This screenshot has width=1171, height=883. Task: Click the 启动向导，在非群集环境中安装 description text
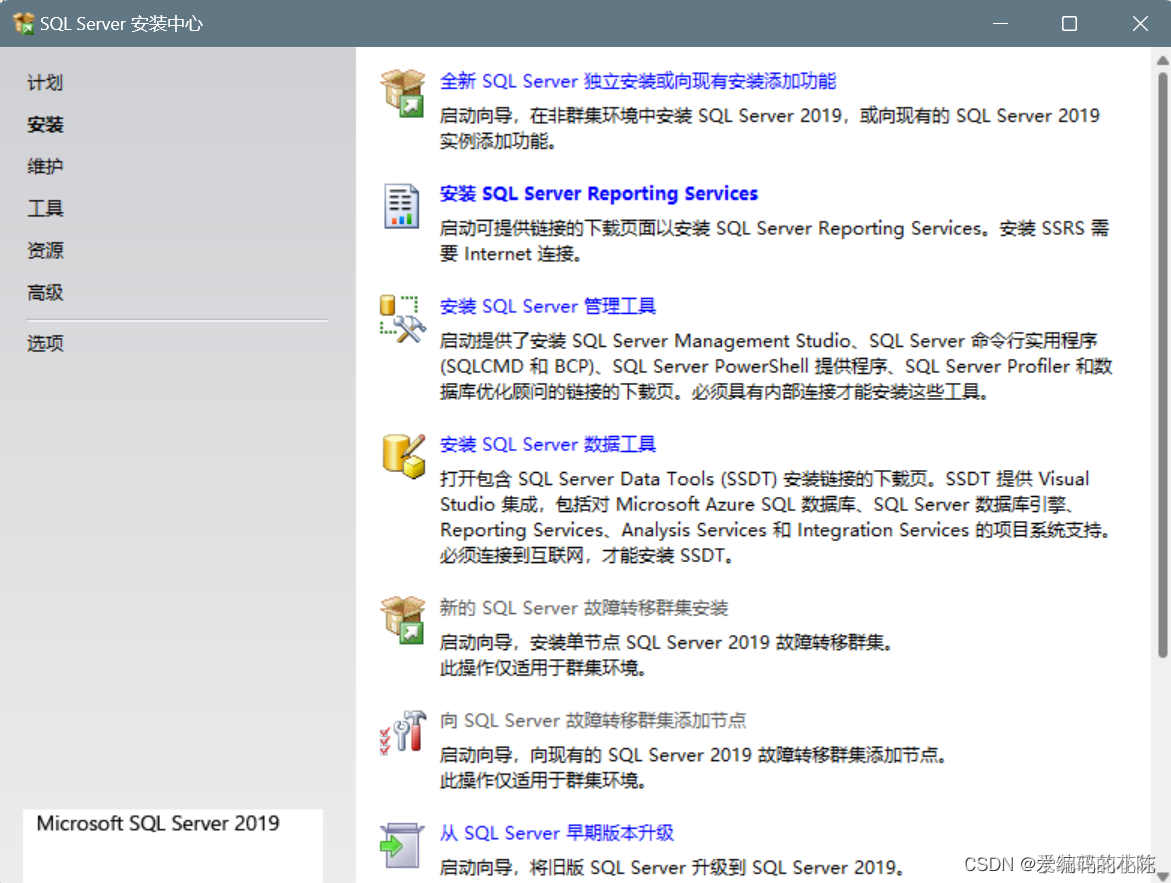(769, 128)
